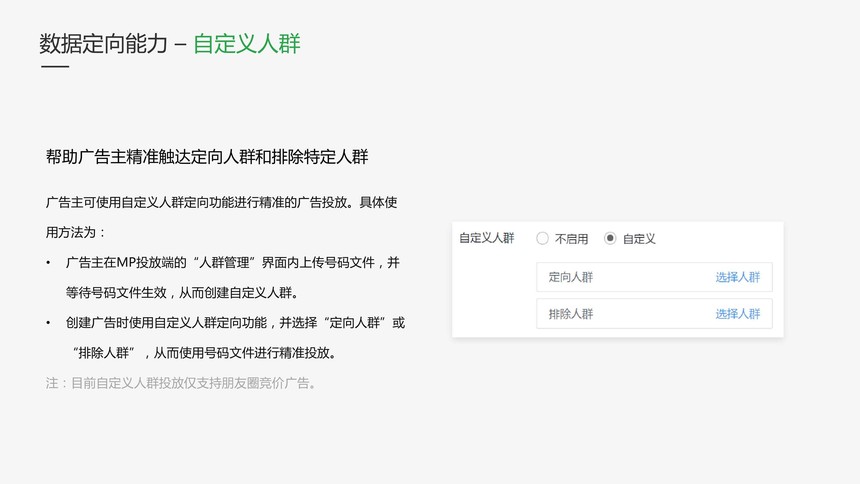Click the 定向人群 input field
Image resolution: width=860 pixels, height=484 pixels.
[x=654, y=277]
